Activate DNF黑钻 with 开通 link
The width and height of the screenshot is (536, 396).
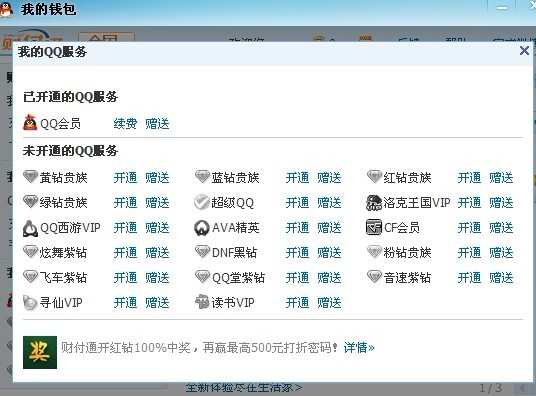point(297,253)
